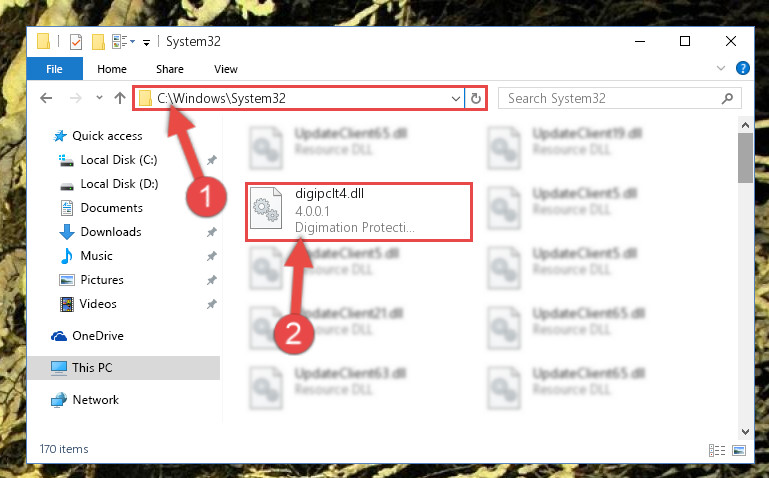Unpin Local Disk (C:) pin icon
Viewport: 769px width, 478px height.
(x=211, y=160)
